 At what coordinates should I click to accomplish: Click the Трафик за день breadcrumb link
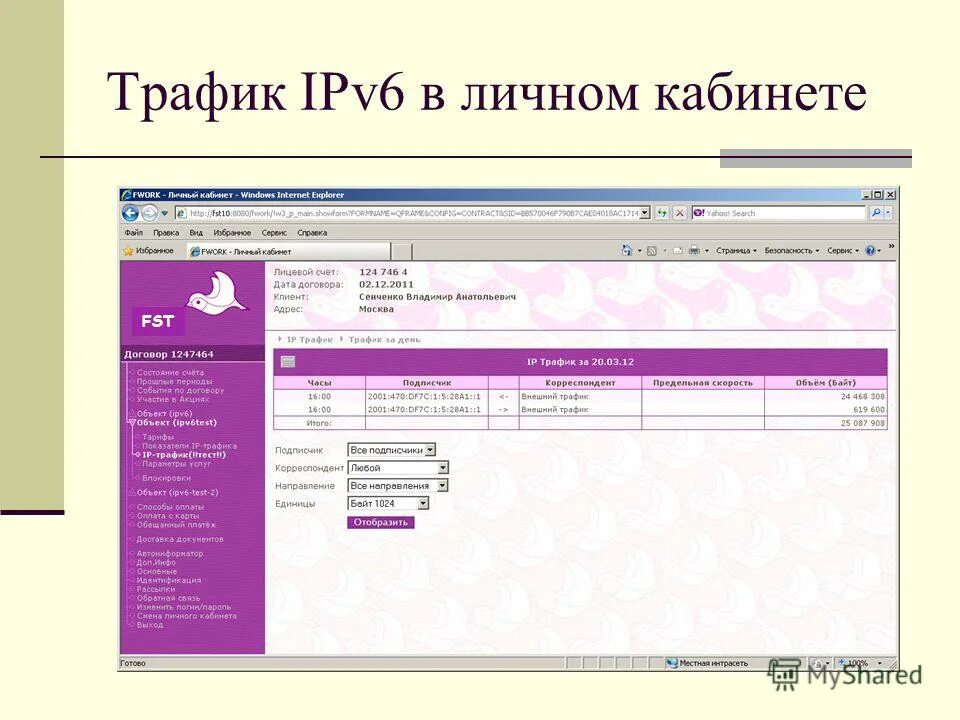384,339
